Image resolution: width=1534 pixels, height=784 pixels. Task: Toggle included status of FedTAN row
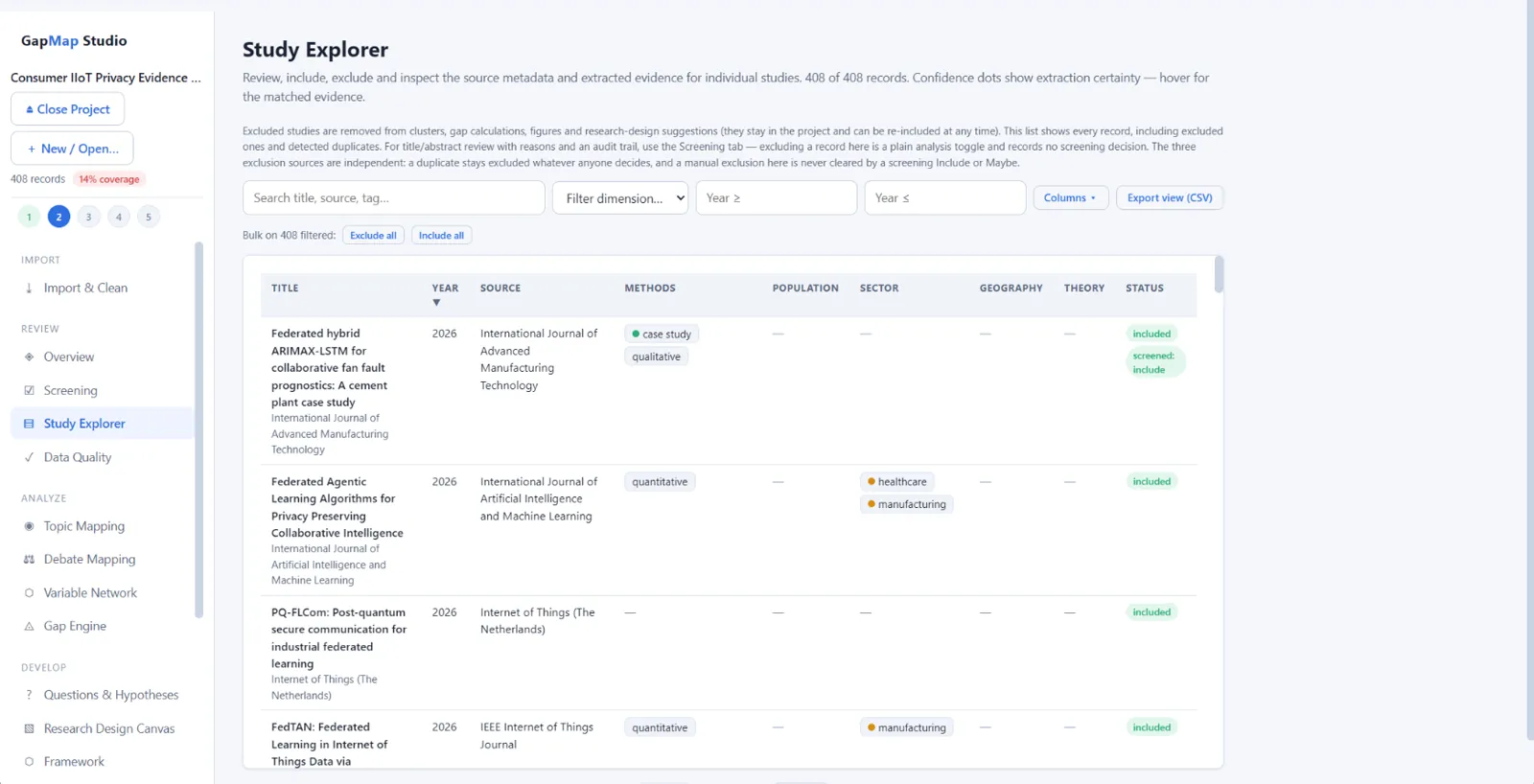[x=1151, y=727]
